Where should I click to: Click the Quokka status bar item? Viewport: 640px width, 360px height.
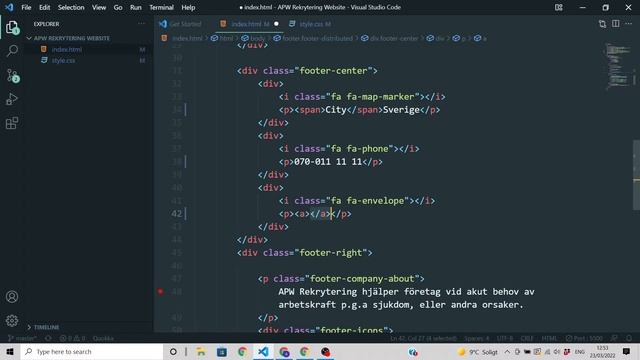click(x=103, y=338)
